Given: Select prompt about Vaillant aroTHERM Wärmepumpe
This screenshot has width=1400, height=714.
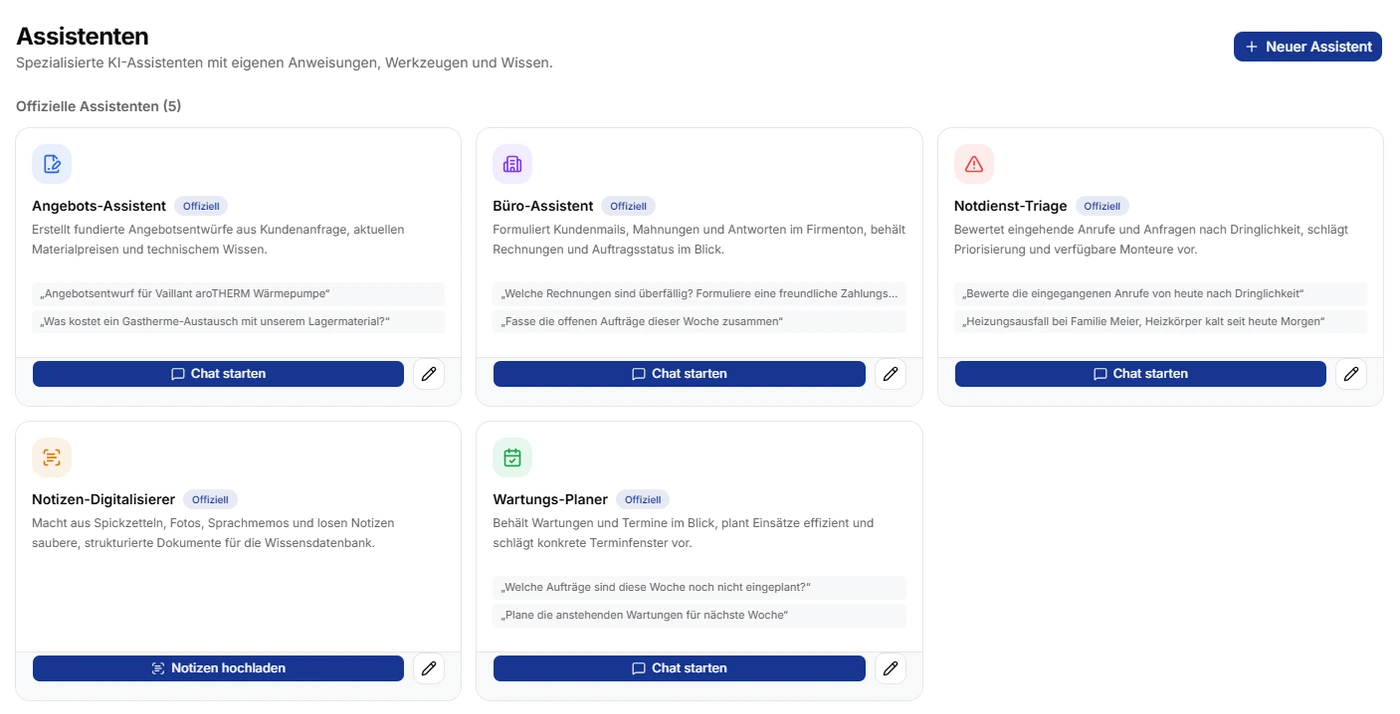Looking at the screenshot, I should pyautogui.click(x=238, y=294).
